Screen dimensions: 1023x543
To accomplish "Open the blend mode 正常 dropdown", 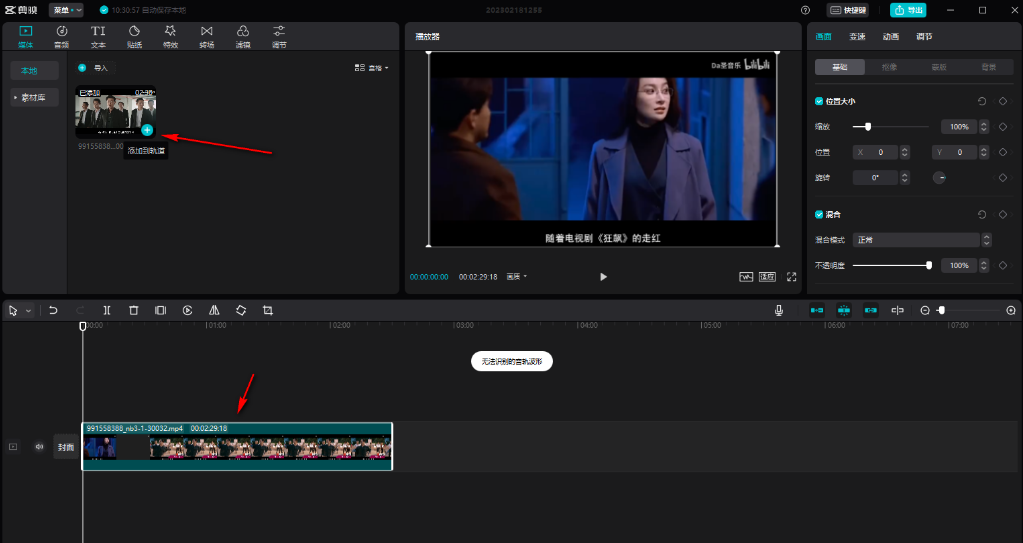I will 922,240.
